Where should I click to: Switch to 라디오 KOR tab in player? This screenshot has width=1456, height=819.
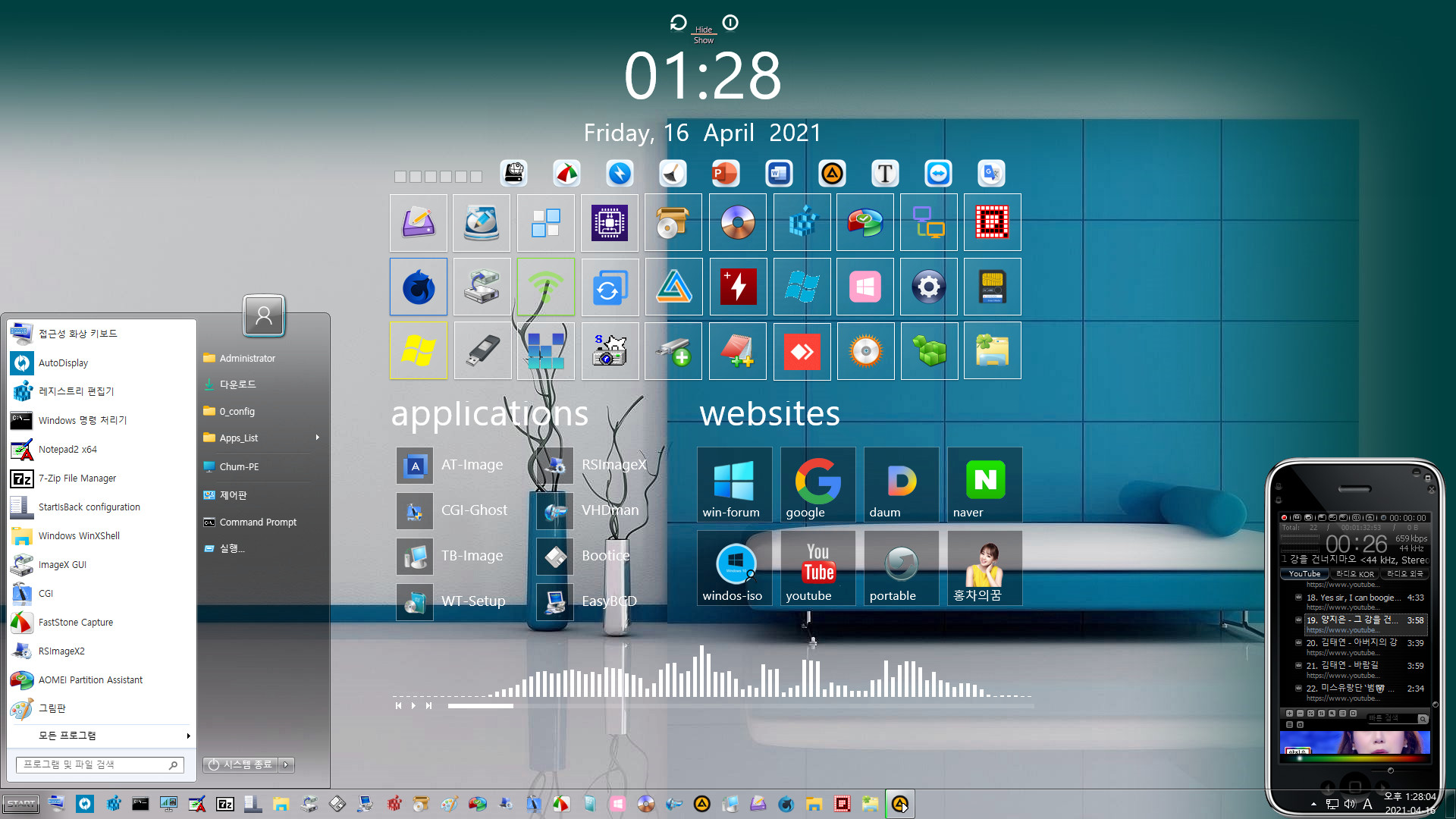tap(1354, 574)
